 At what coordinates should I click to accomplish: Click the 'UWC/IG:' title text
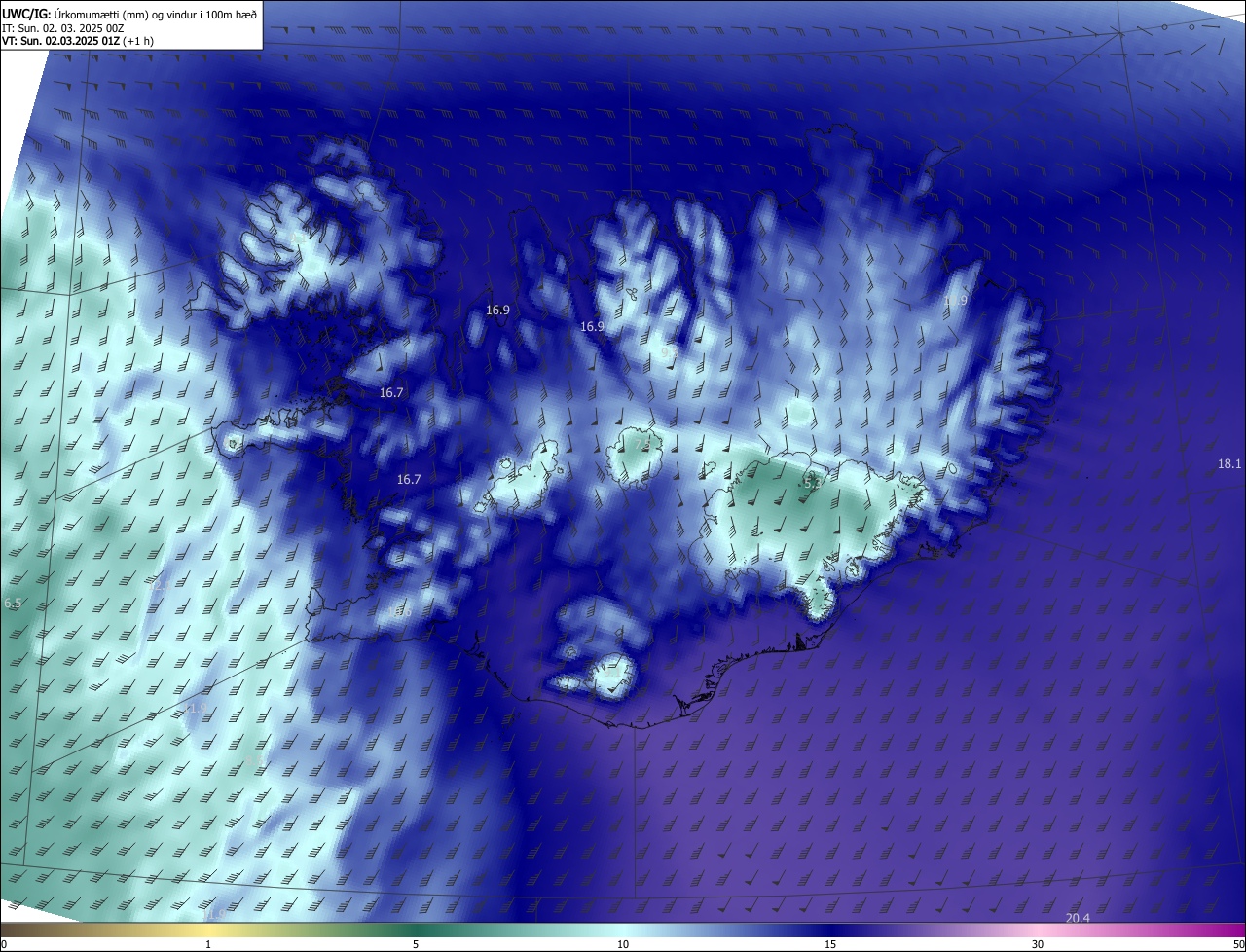(x=26, y=15)
